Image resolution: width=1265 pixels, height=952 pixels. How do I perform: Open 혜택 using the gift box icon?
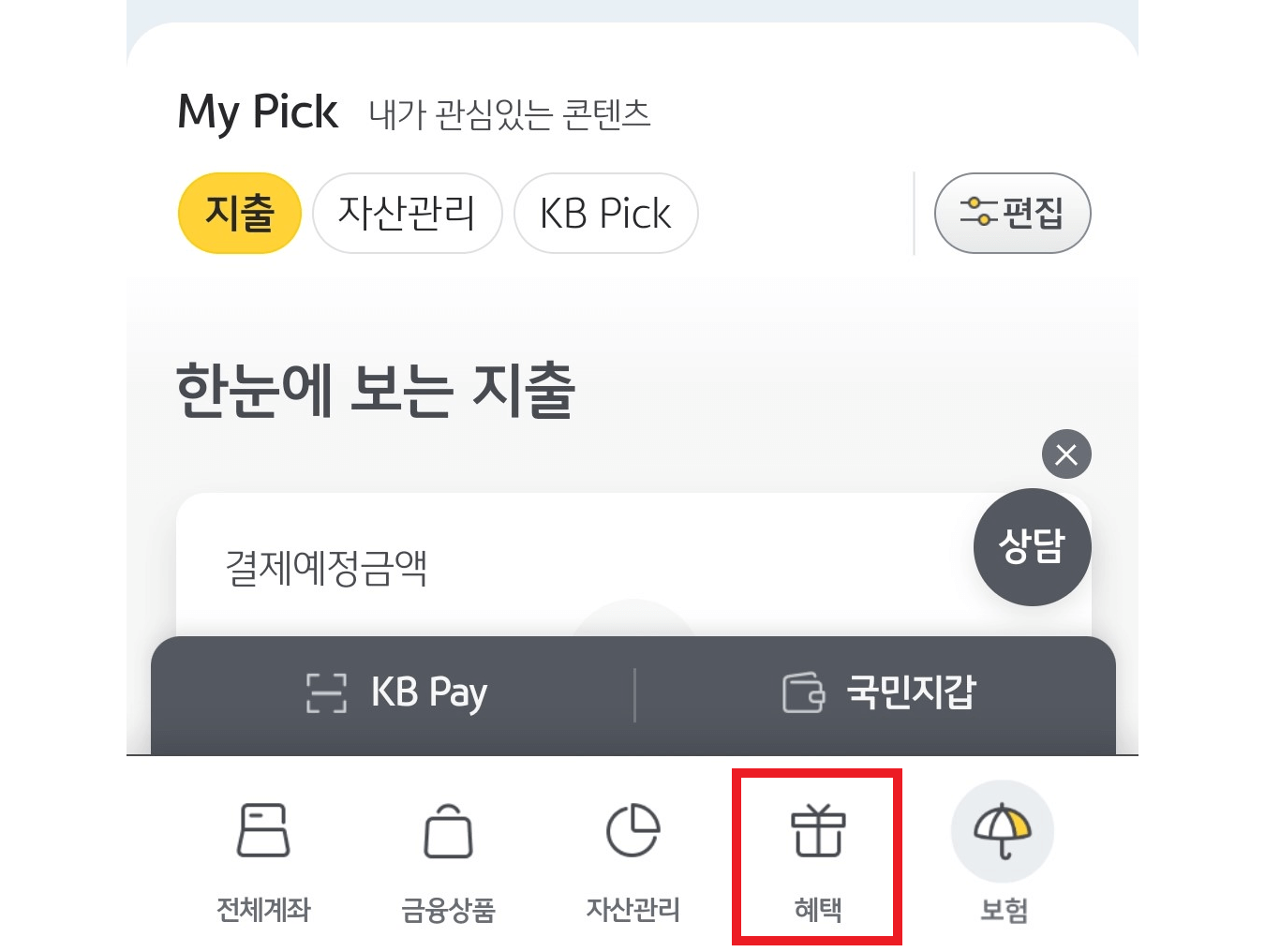pos(816,831)
